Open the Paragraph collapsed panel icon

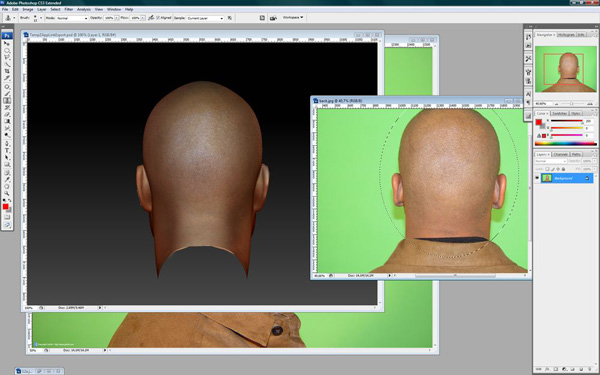528,103
